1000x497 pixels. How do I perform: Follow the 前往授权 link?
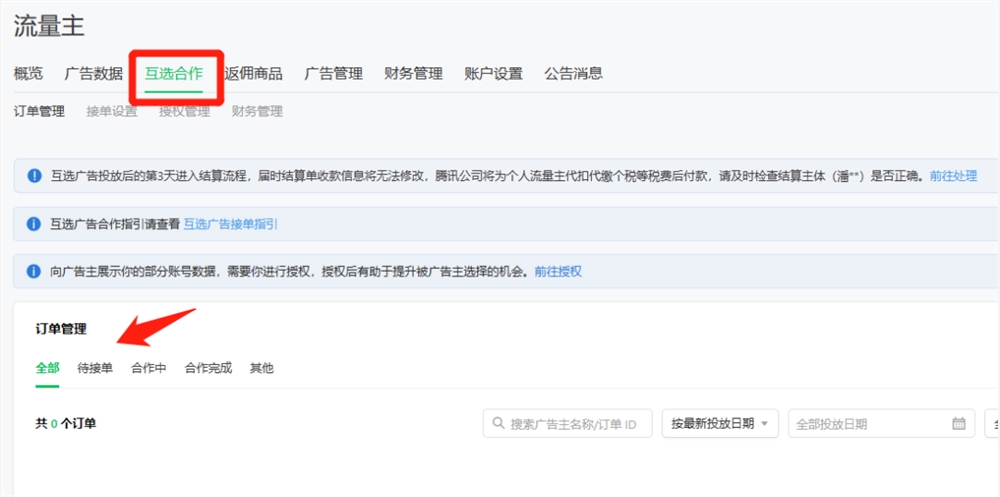(x=558, y=271)
